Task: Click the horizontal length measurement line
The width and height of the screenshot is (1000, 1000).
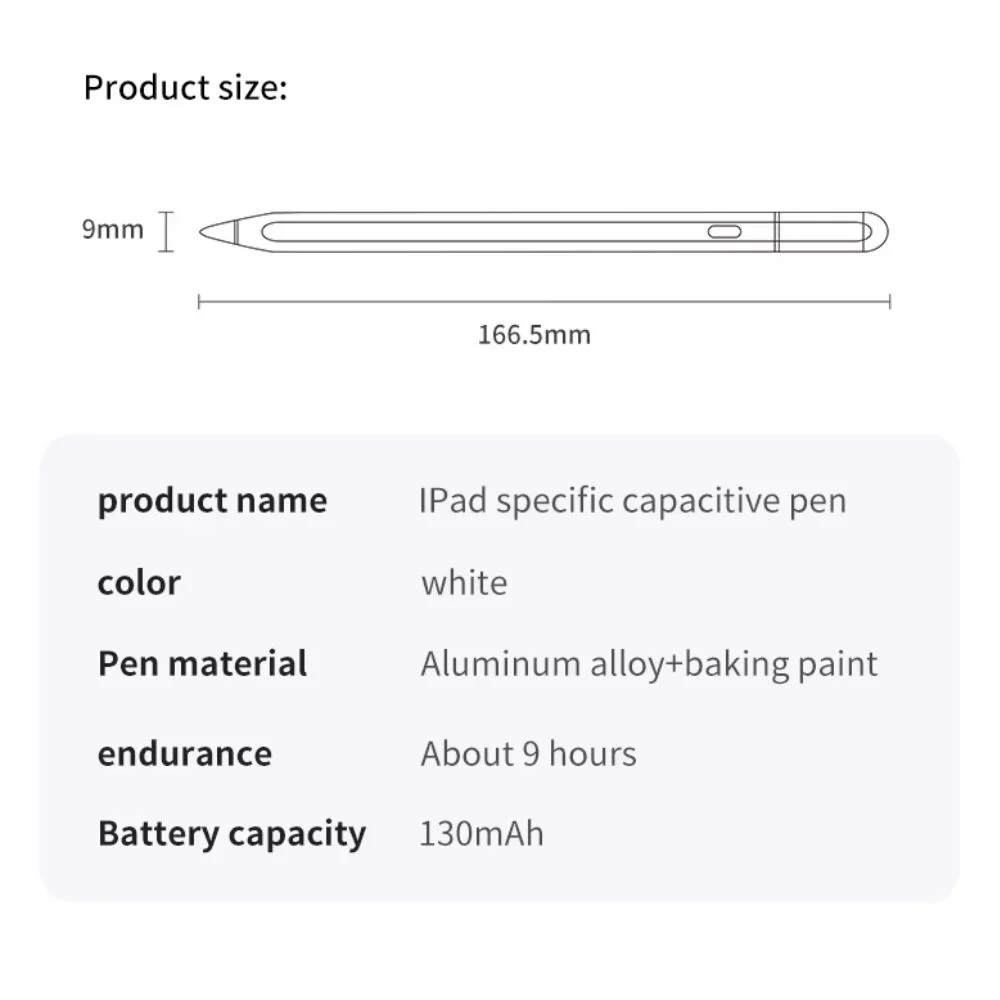Action: pos(544,302)
